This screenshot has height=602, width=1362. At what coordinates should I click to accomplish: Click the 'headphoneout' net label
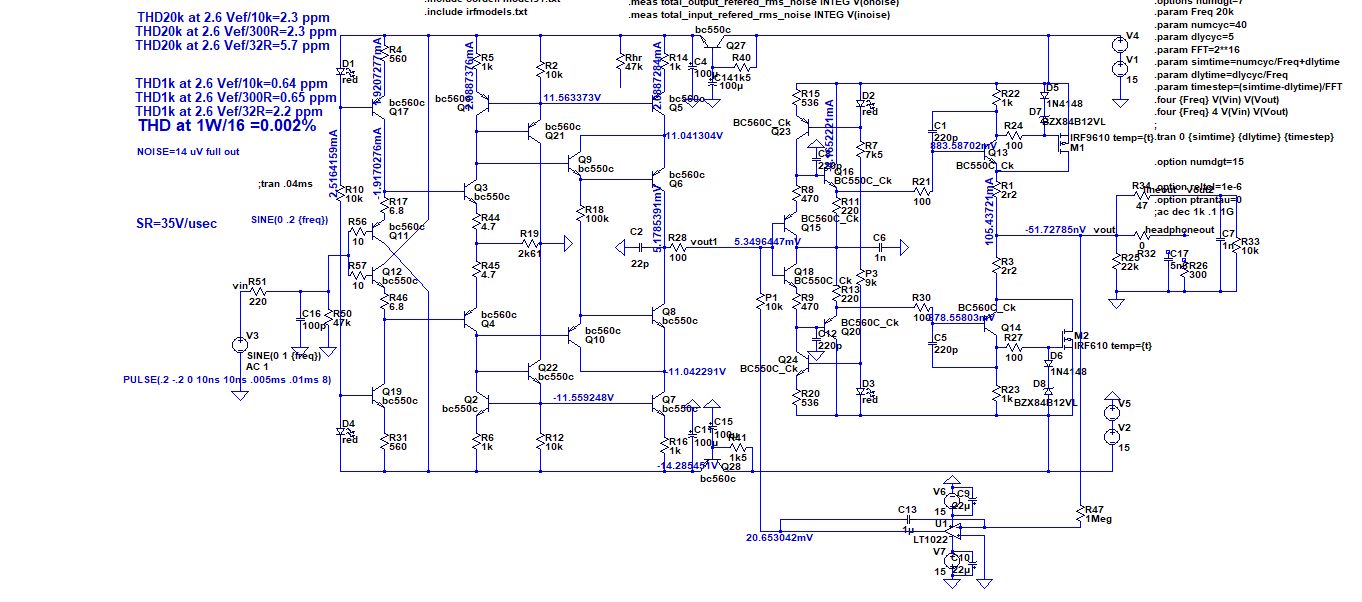(1178, 230)
